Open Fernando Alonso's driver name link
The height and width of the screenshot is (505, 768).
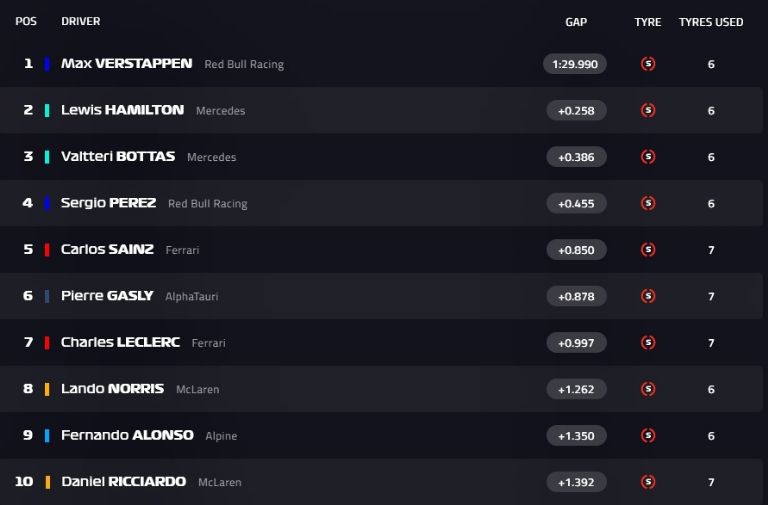[127, 435]
